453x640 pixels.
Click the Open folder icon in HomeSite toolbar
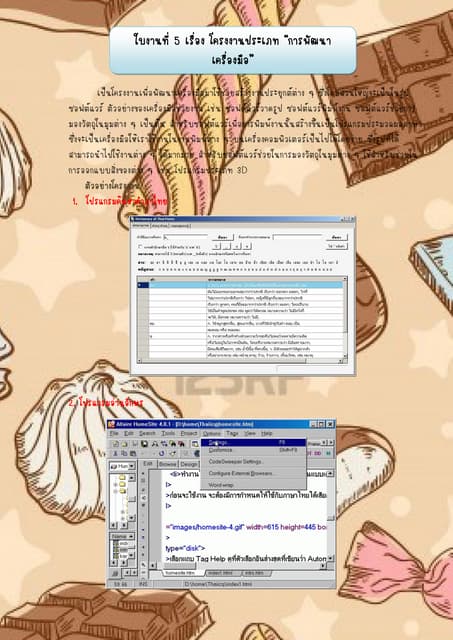[124, 444]
